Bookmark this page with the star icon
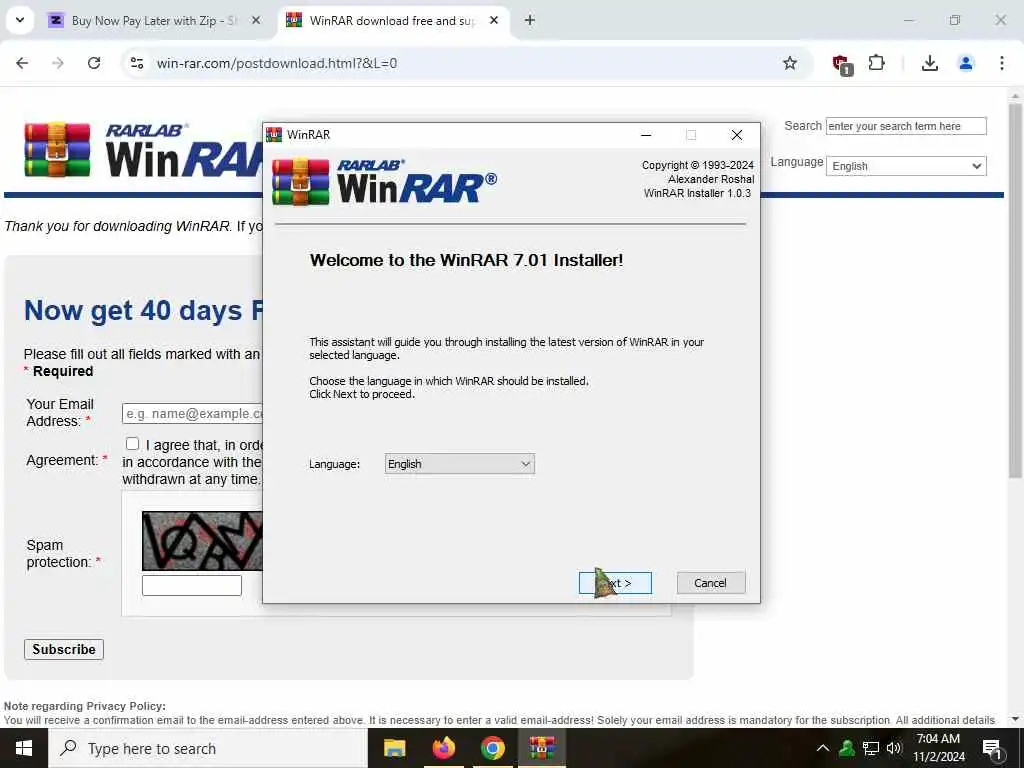This screenshot has height=768, width=1024. (x=790, y=63)
